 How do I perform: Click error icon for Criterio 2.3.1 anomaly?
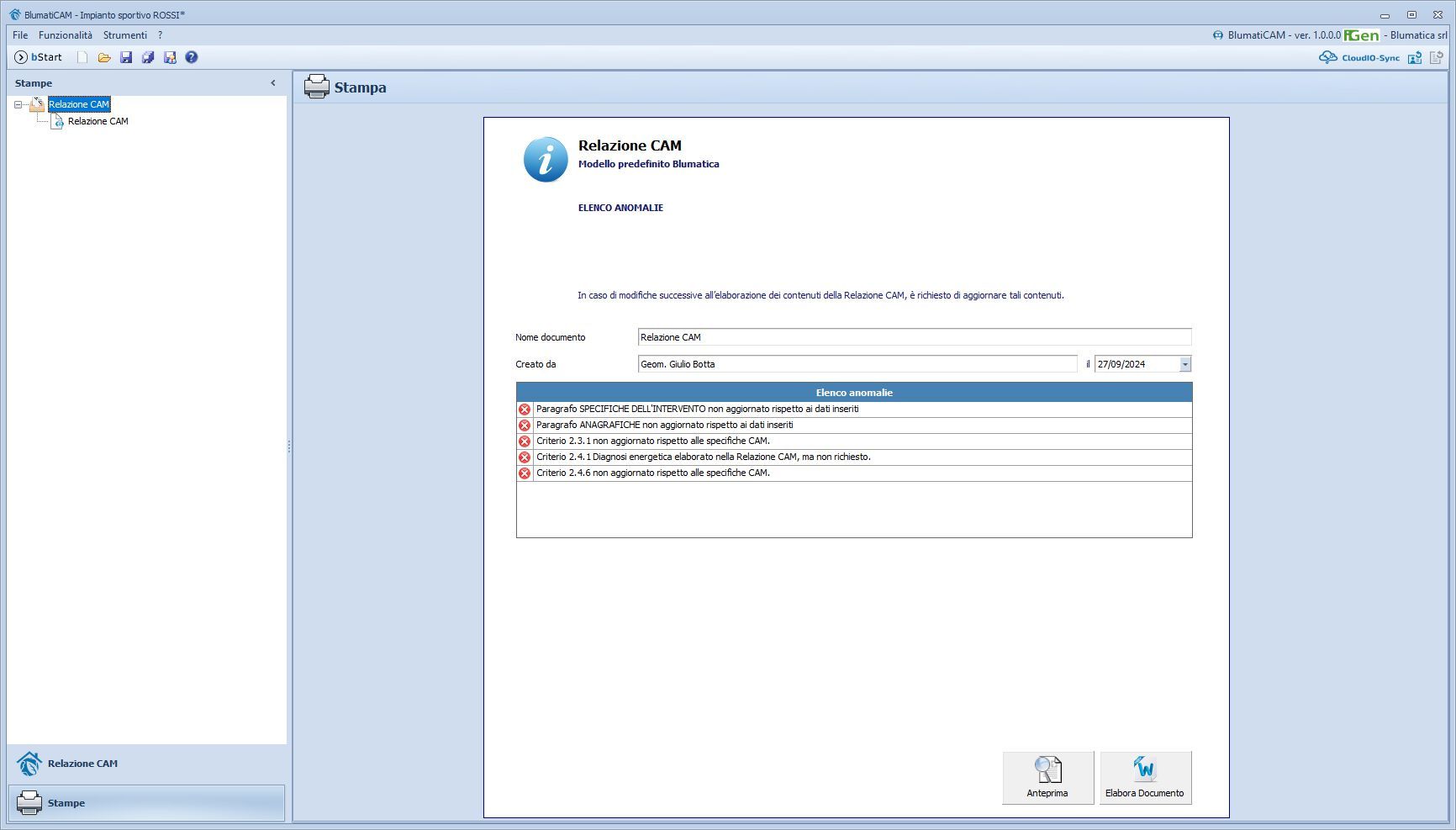pos(525,441)
